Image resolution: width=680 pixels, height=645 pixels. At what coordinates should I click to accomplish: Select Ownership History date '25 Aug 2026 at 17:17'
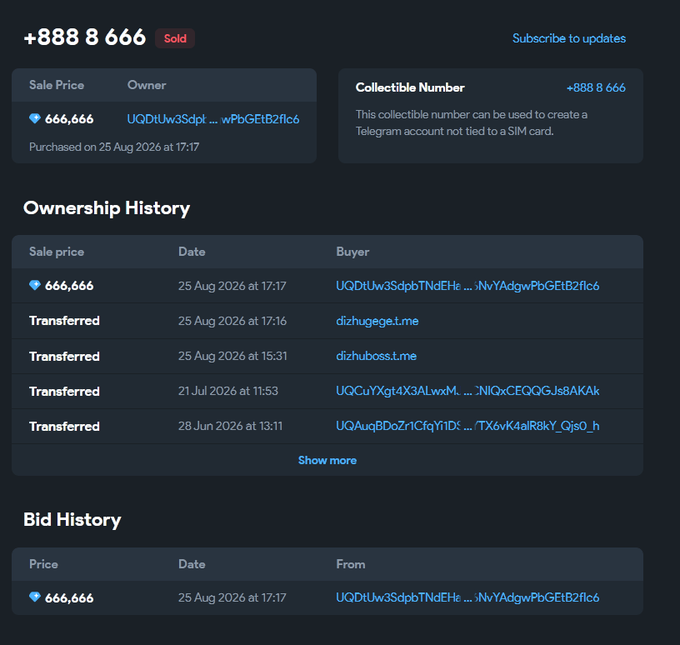pyautogui.click(x=232, y=286)
